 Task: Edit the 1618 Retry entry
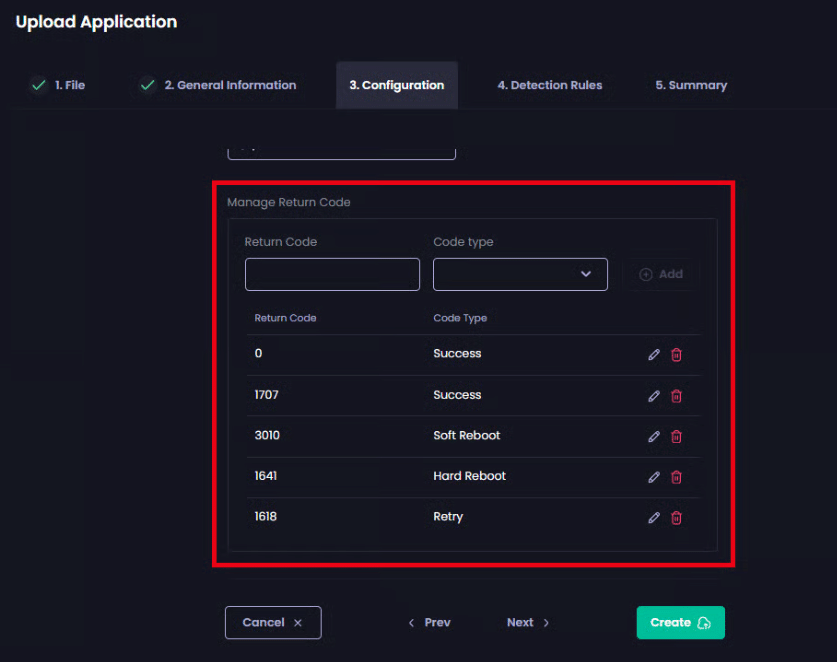pyautogui.click(x=654, y=518)
